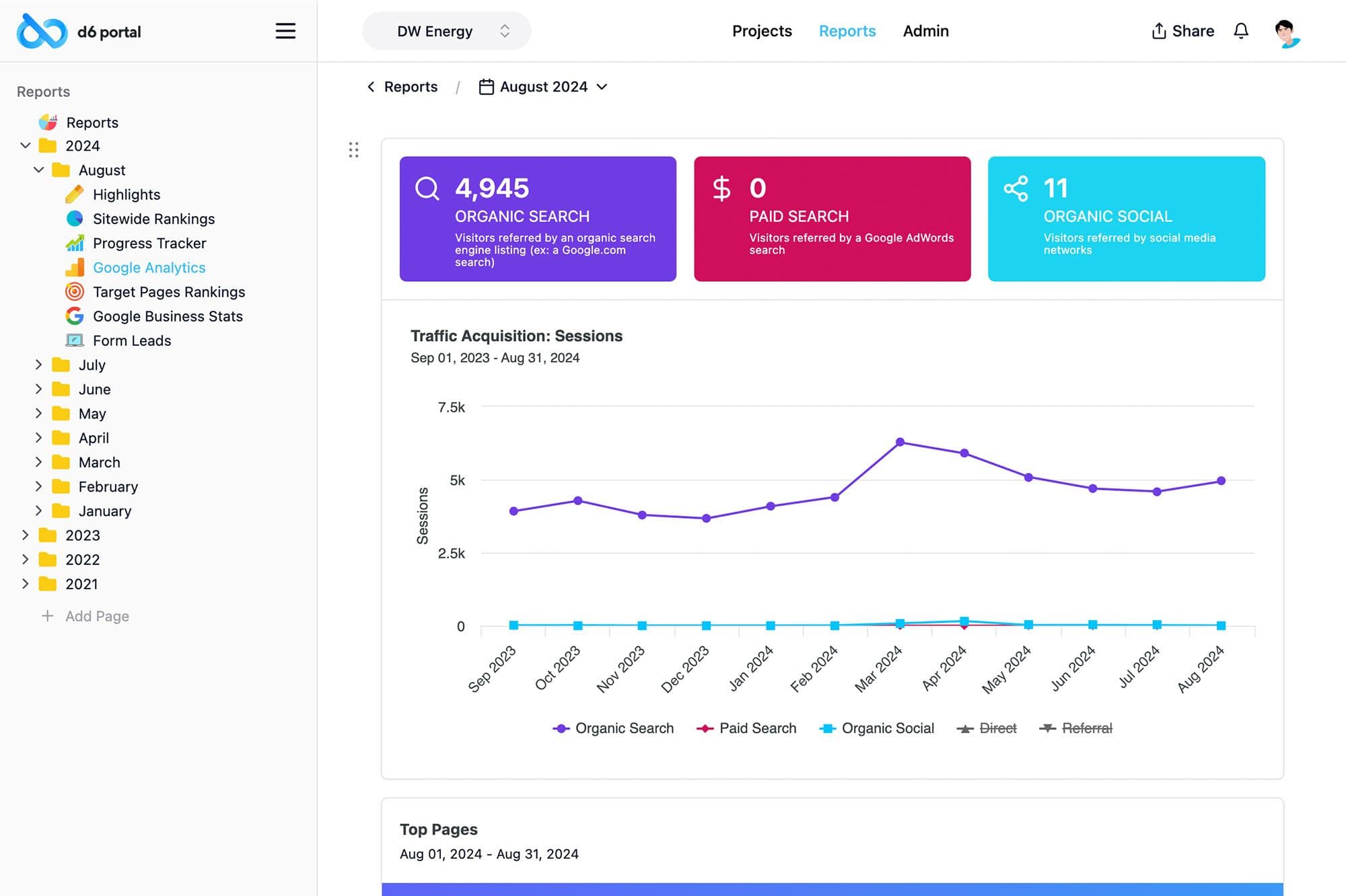Click the Aug 2024 point on Organic Search line
The image size is (1346, 896).
tap(1221, 481)
